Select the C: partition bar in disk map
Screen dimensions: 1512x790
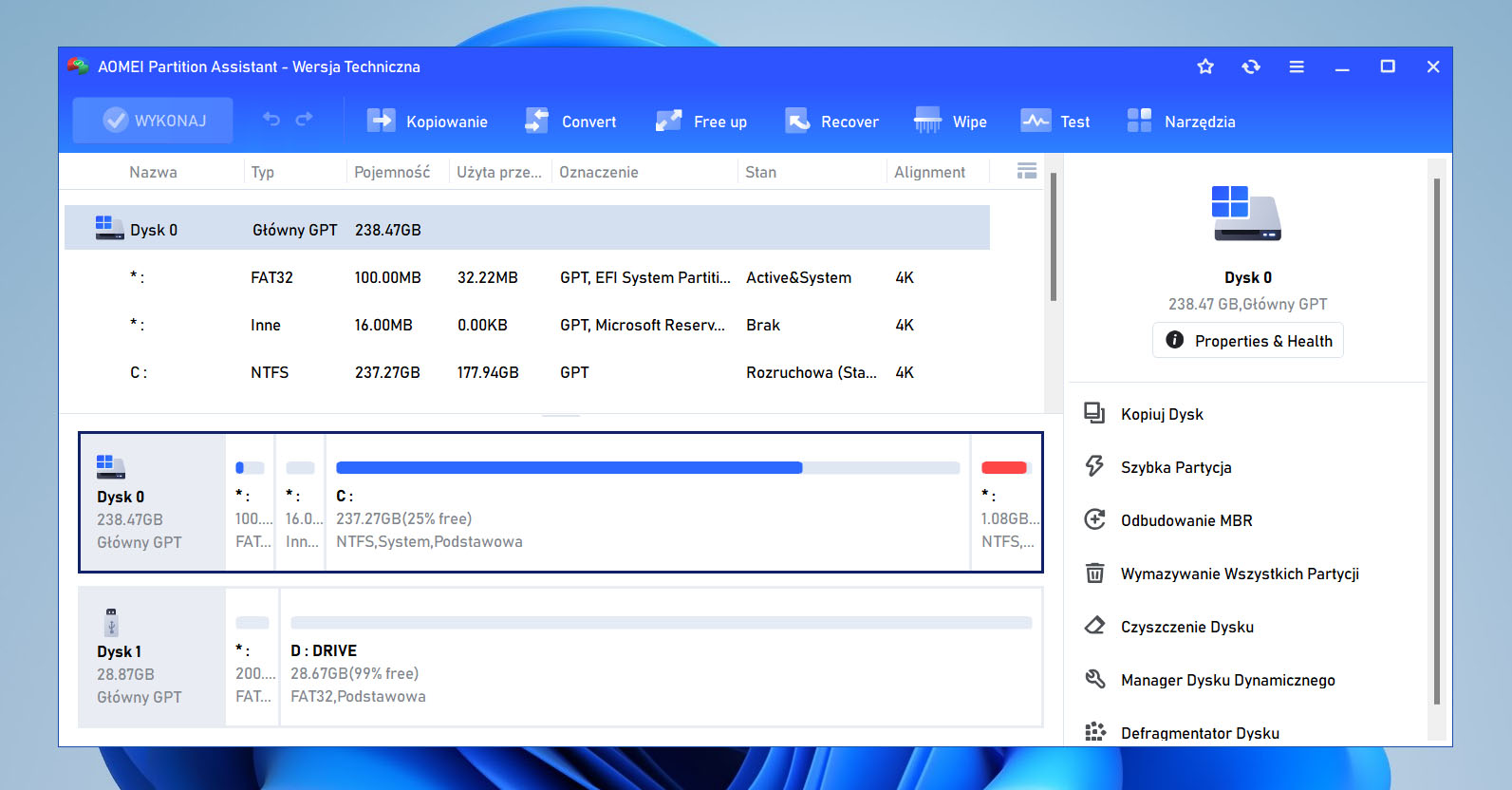click(x=648, y=502)
